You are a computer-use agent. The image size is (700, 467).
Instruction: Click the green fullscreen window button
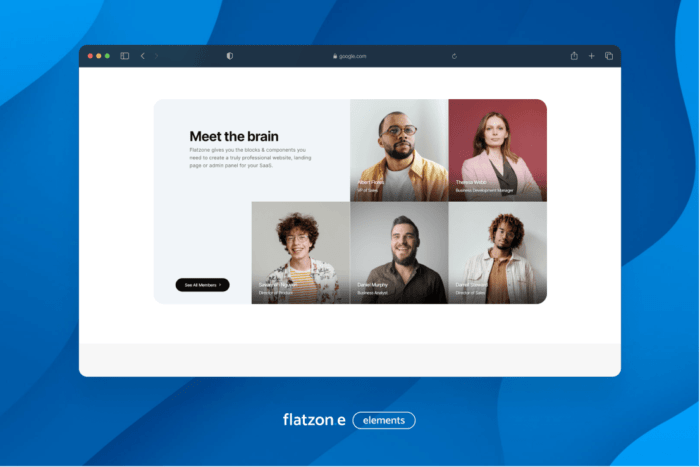click(107, 56)
